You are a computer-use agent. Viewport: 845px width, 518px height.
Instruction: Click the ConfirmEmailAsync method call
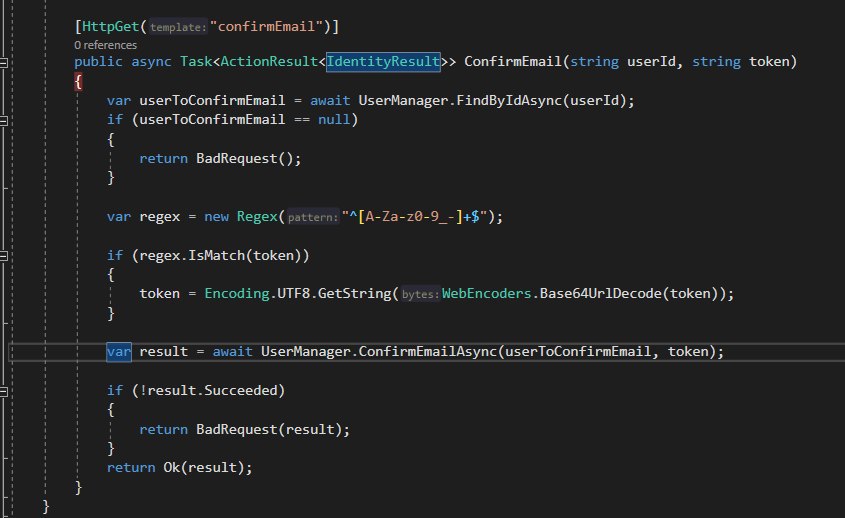(427, 352)
